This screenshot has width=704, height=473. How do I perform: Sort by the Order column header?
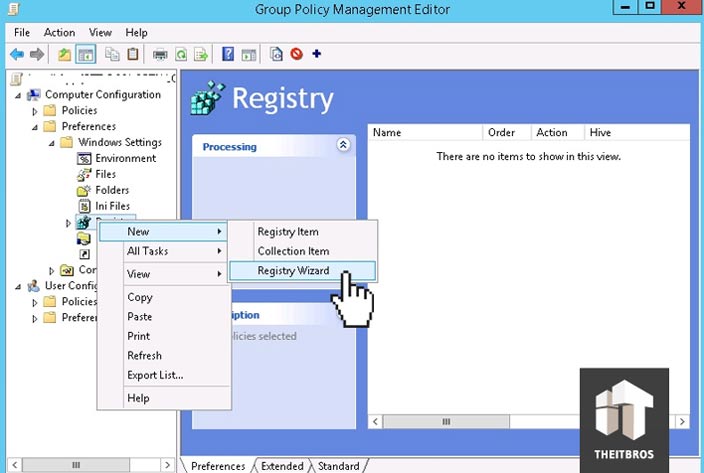pyautogui.click(x=507, y=132)
